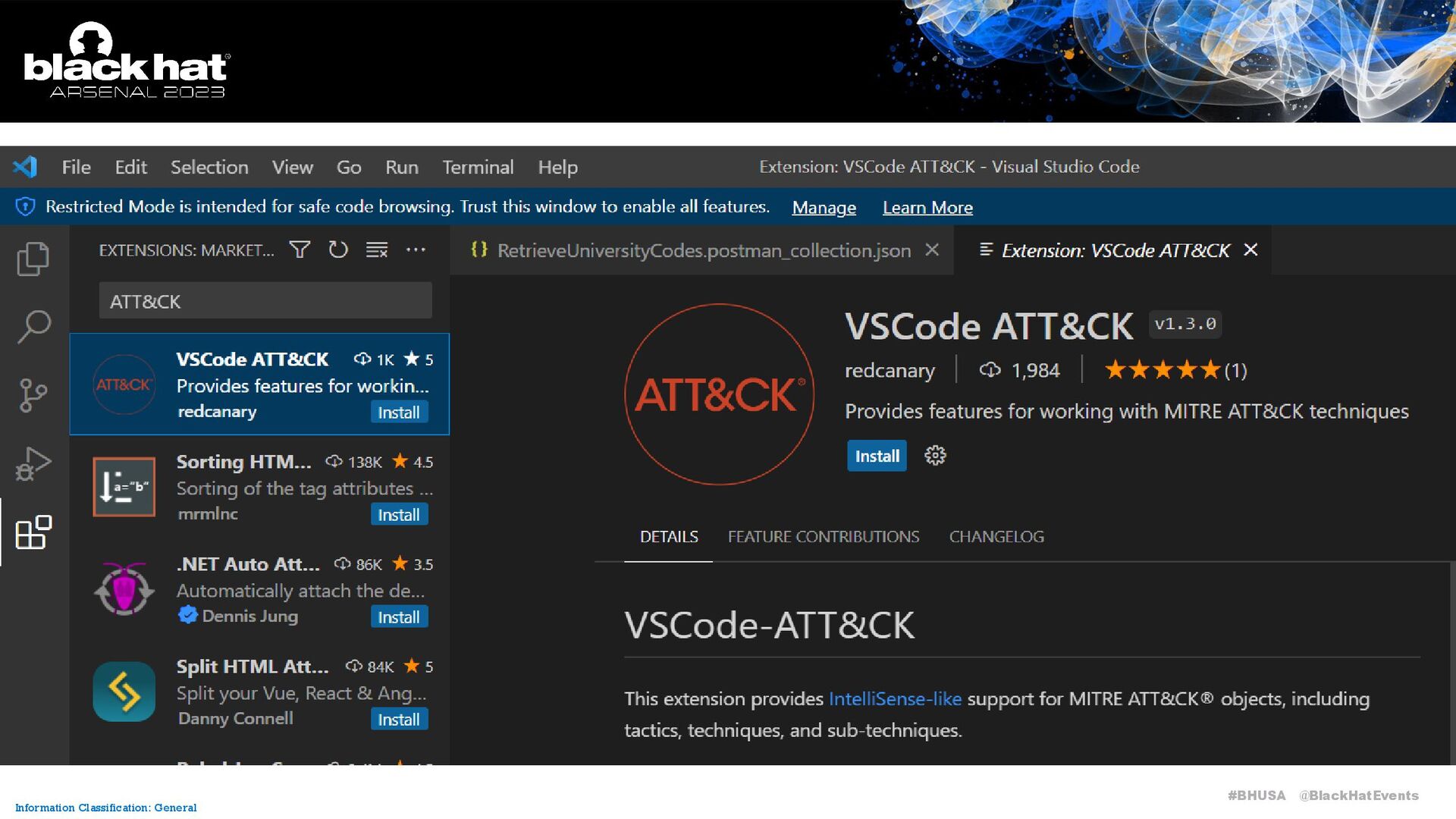The height and width of the screenshot is (819, 1456).
Task: Open the IntelliSense-like link
Action: point(895,698)
